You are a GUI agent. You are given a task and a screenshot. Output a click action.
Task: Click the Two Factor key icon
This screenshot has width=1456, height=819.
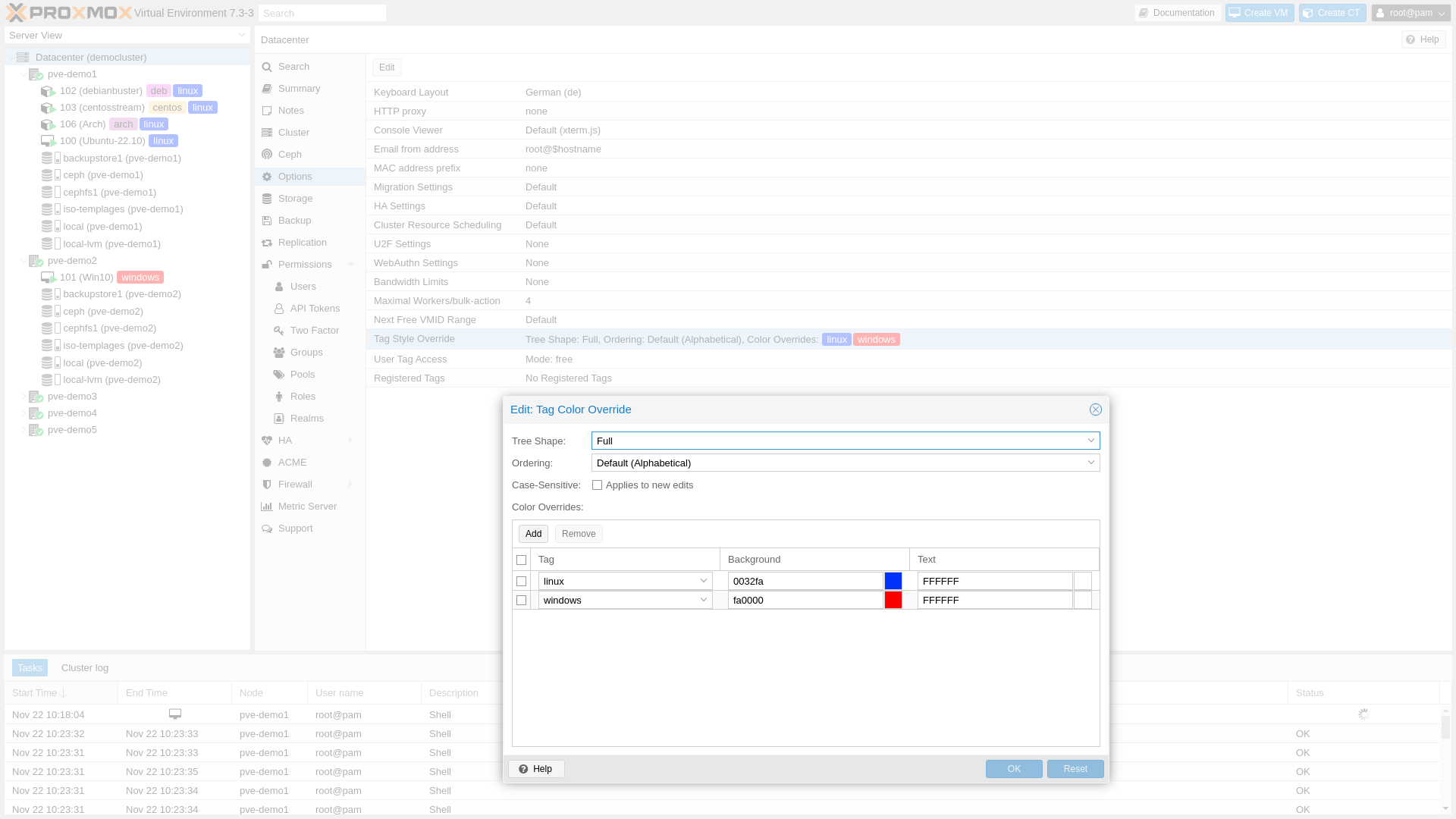[279, 331]
